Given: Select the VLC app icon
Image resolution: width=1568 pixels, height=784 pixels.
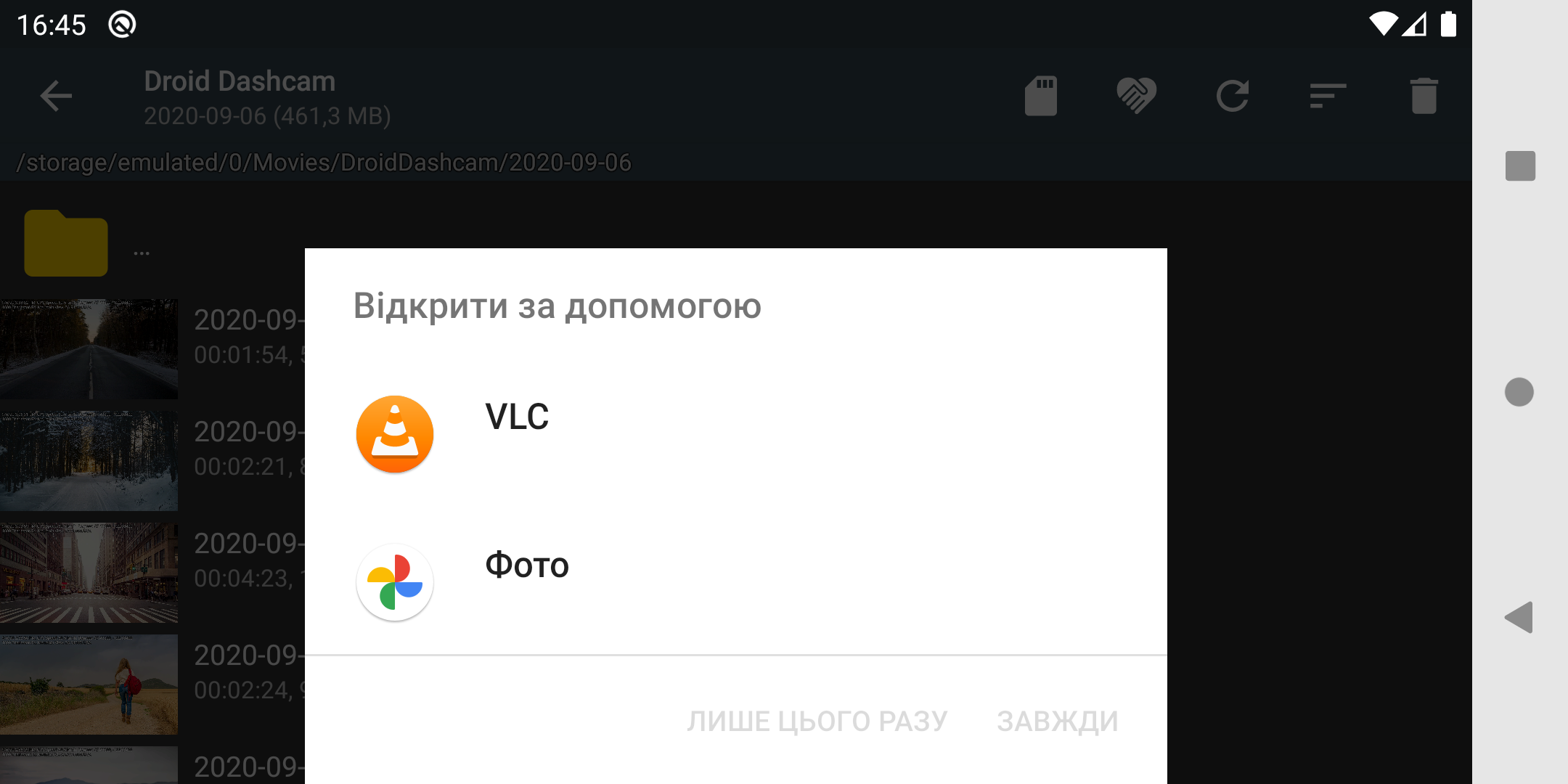Looking at the screenshot, I should 395,434.
